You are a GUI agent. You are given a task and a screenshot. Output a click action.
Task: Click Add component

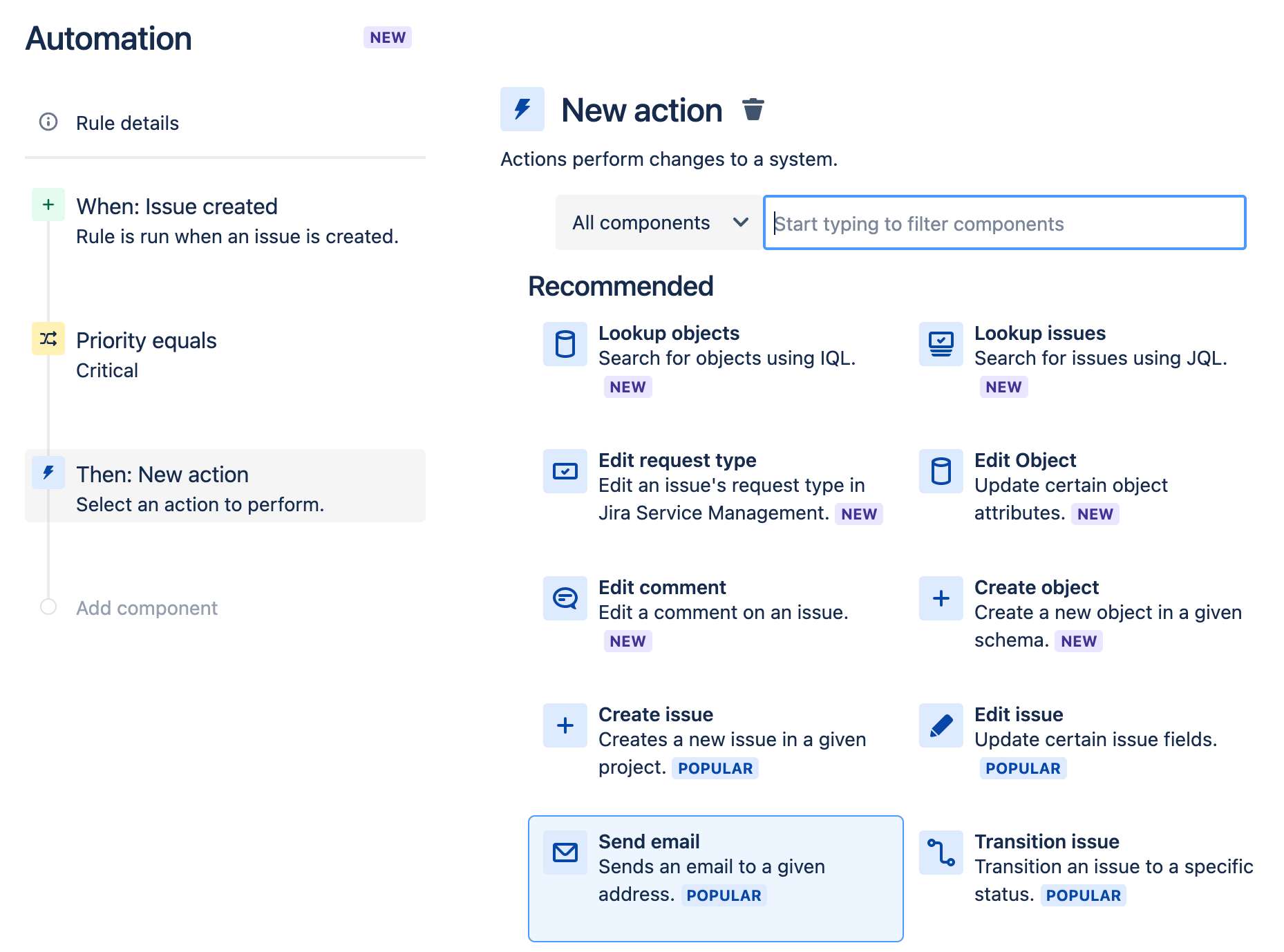(147, 608)
